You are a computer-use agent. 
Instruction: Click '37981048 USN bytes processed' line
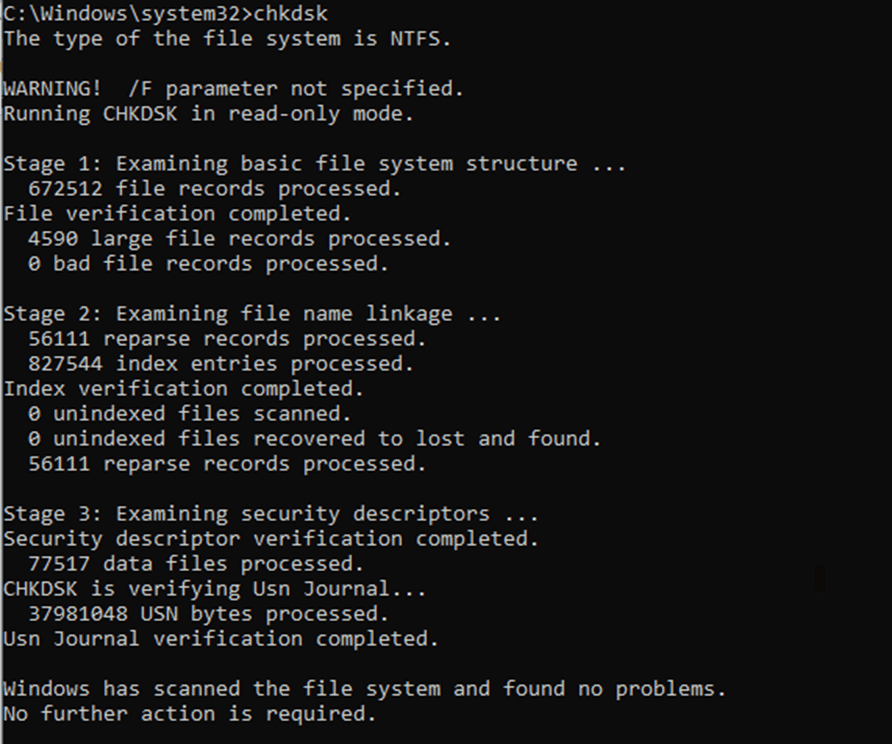[209, 614]
